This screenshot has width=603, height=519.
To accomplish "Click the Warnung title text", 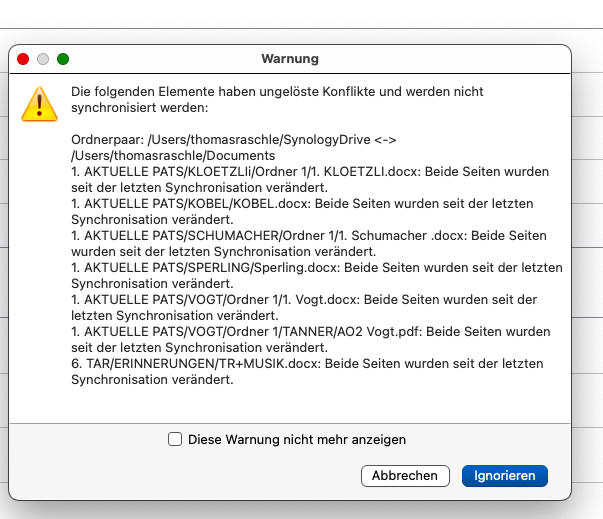I will pyautogui.click(x=290, y=59).
